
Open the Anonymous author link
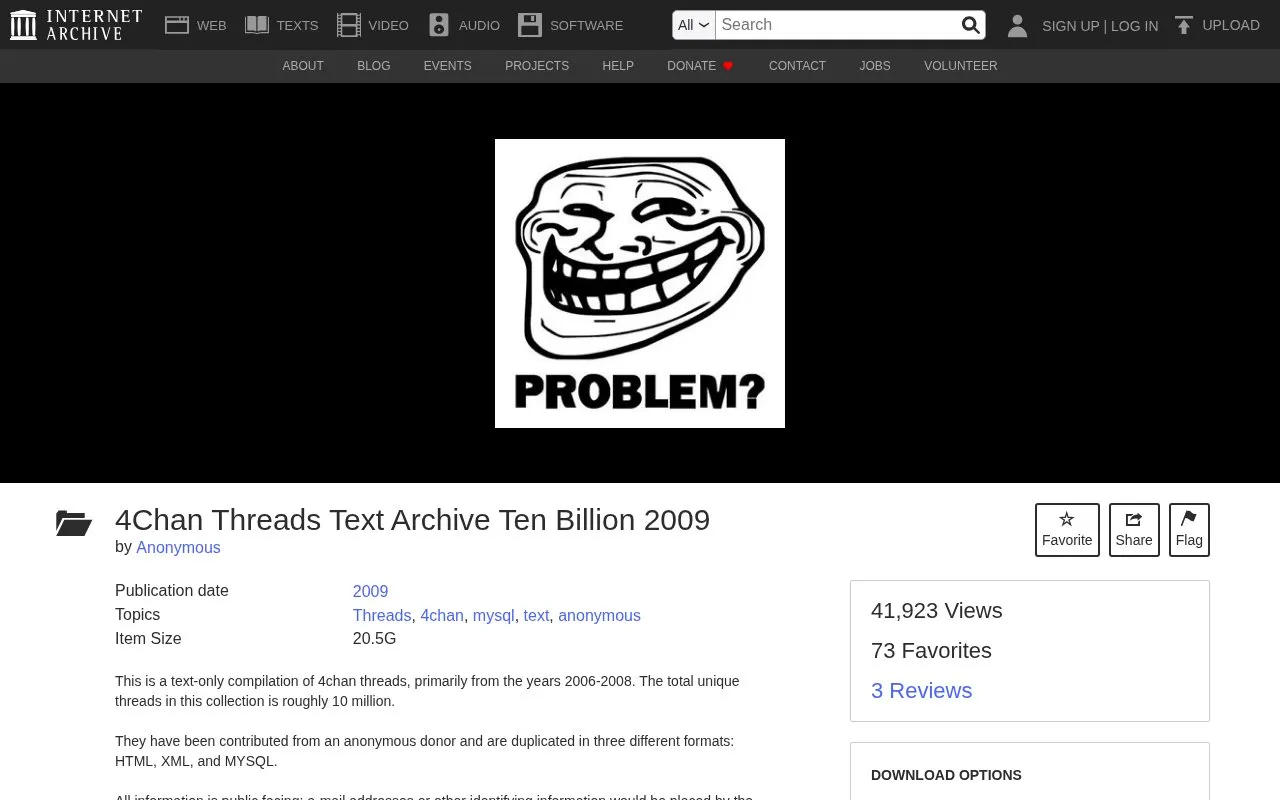pos(178,547)
